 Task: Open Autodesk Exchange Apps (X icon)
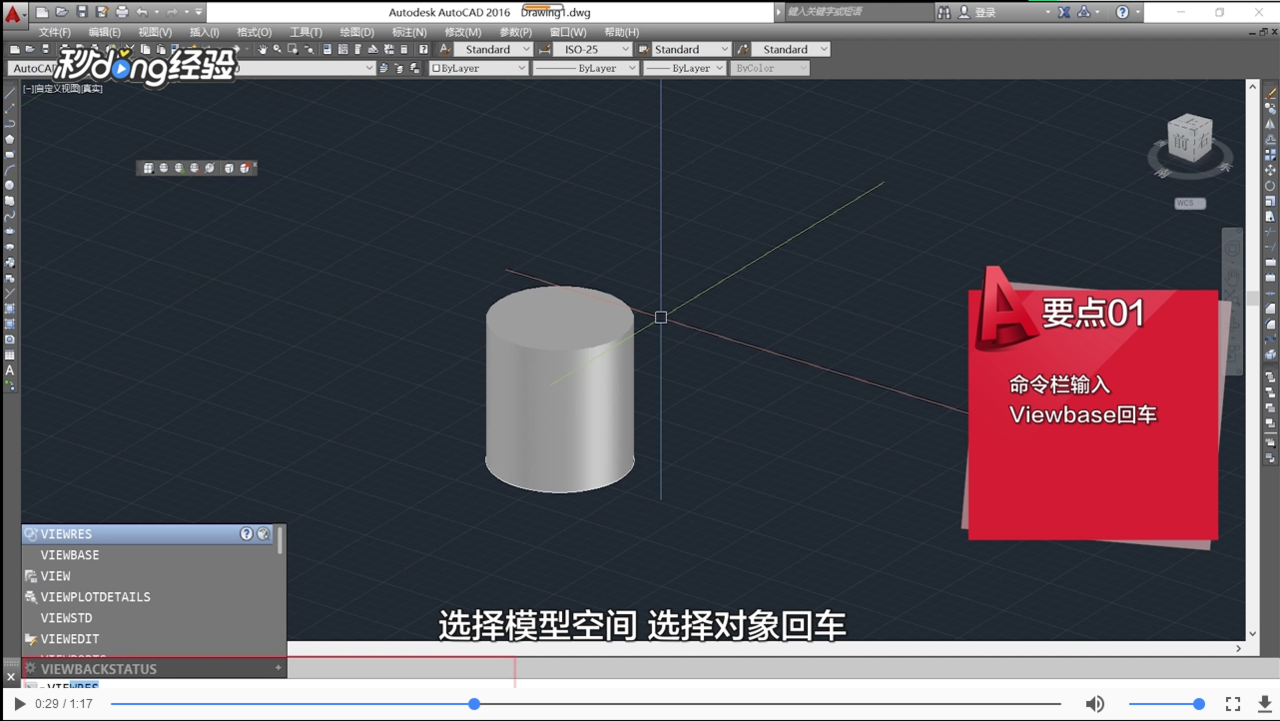(x=1063, y=12)
